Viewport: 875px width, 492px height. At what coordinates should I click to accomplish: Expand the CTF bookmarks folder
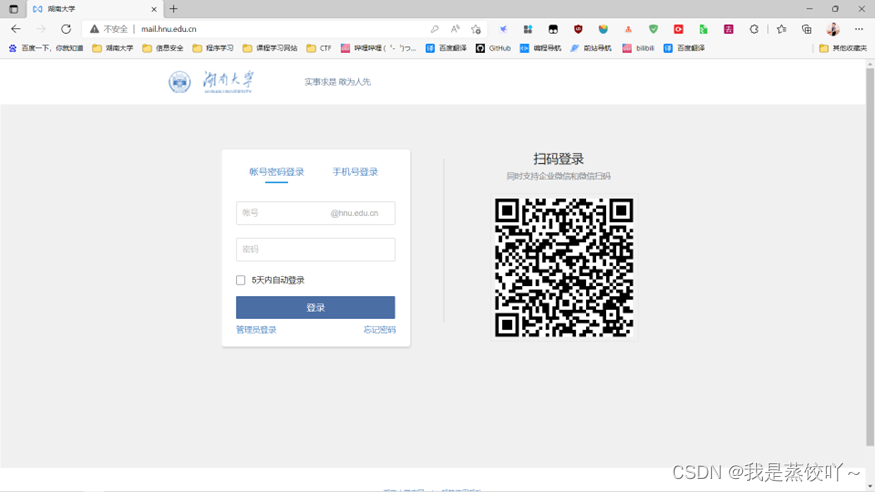click(x=319, y=49)
